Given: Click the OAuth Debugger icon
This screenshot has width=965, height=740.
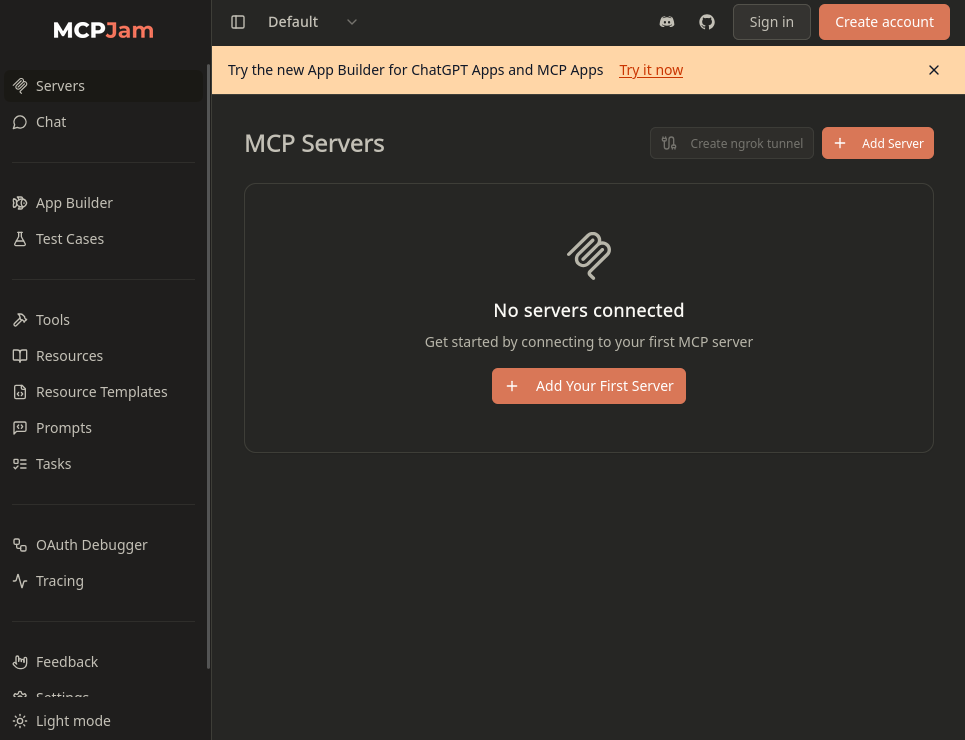Looking at the screenshot, I should (20, 545).
